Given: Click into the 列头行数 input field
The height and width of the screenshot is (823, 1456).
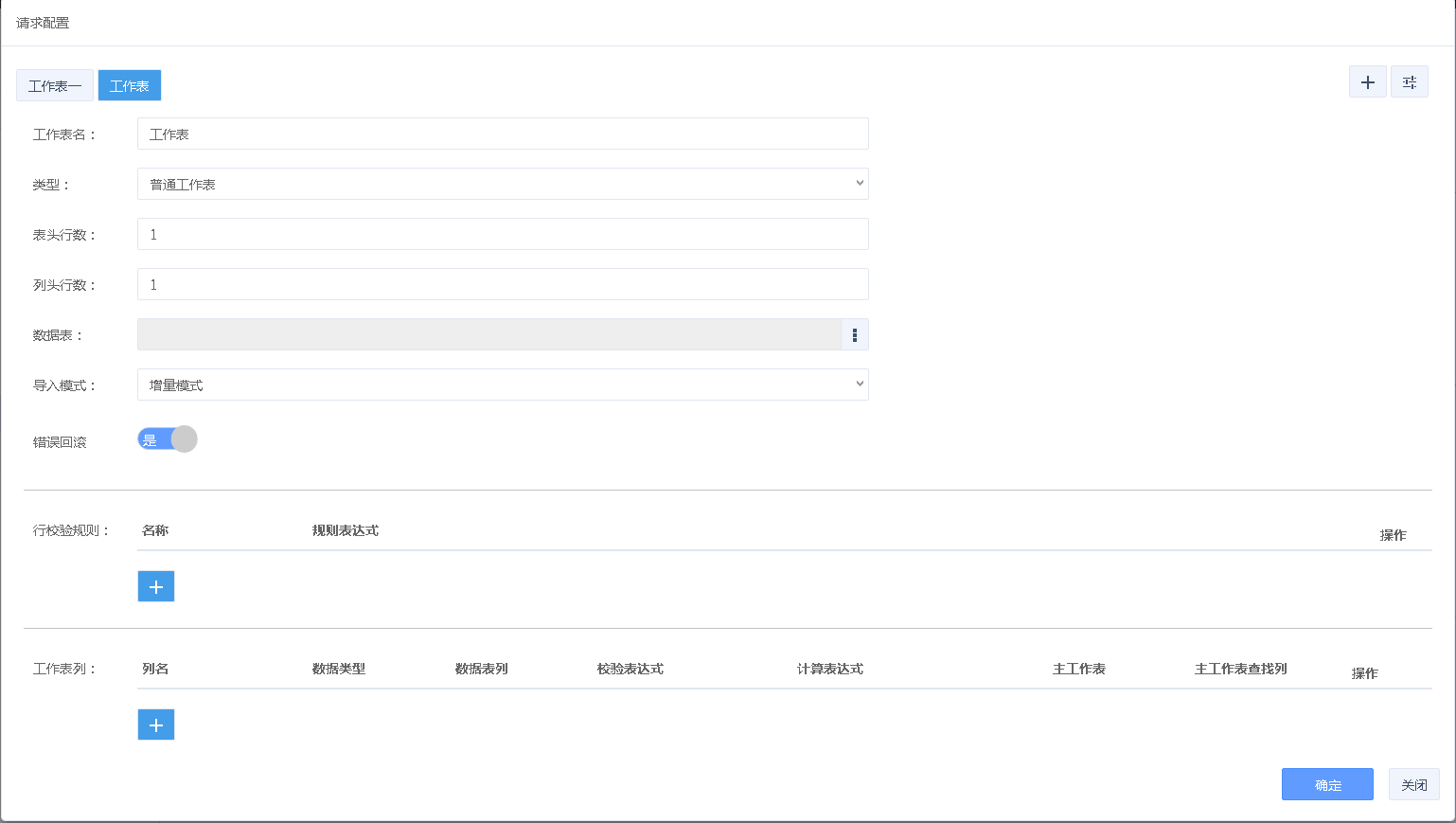Looking at the screenshot, I should (x=503, y=285).
